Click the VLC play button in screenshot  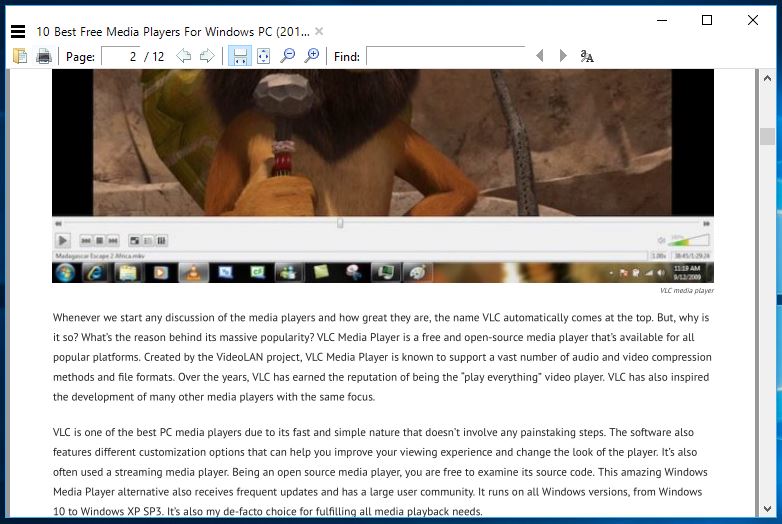62,240
